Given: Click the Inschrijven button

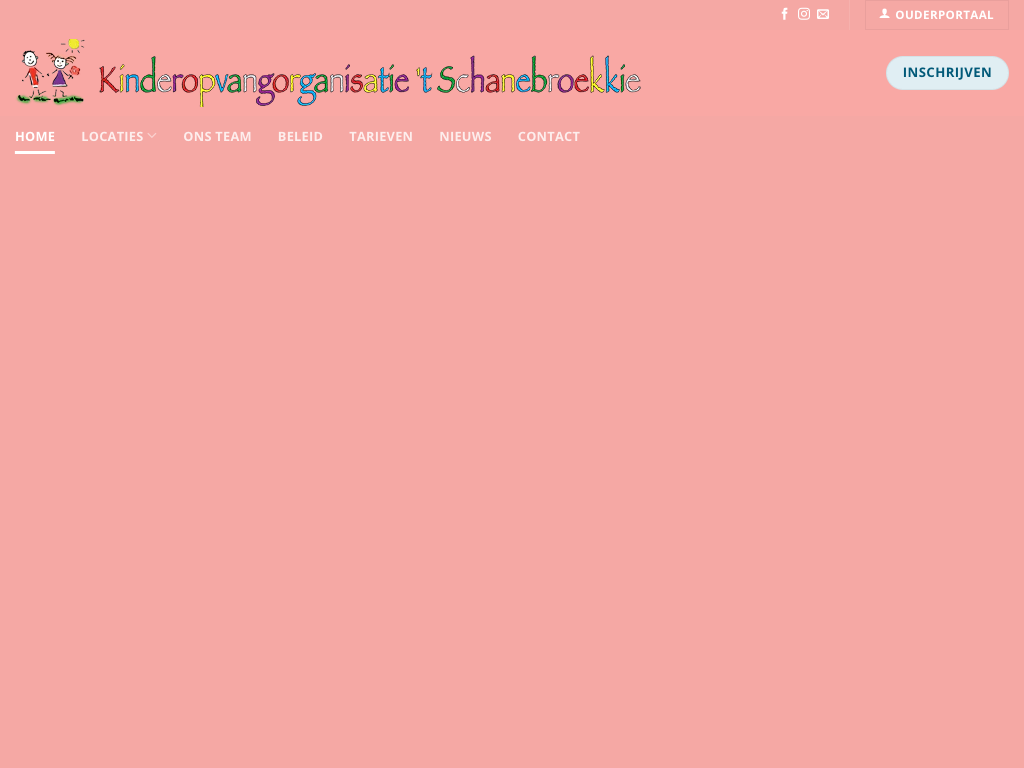Looking at the screenshot, I should point(947,72).
